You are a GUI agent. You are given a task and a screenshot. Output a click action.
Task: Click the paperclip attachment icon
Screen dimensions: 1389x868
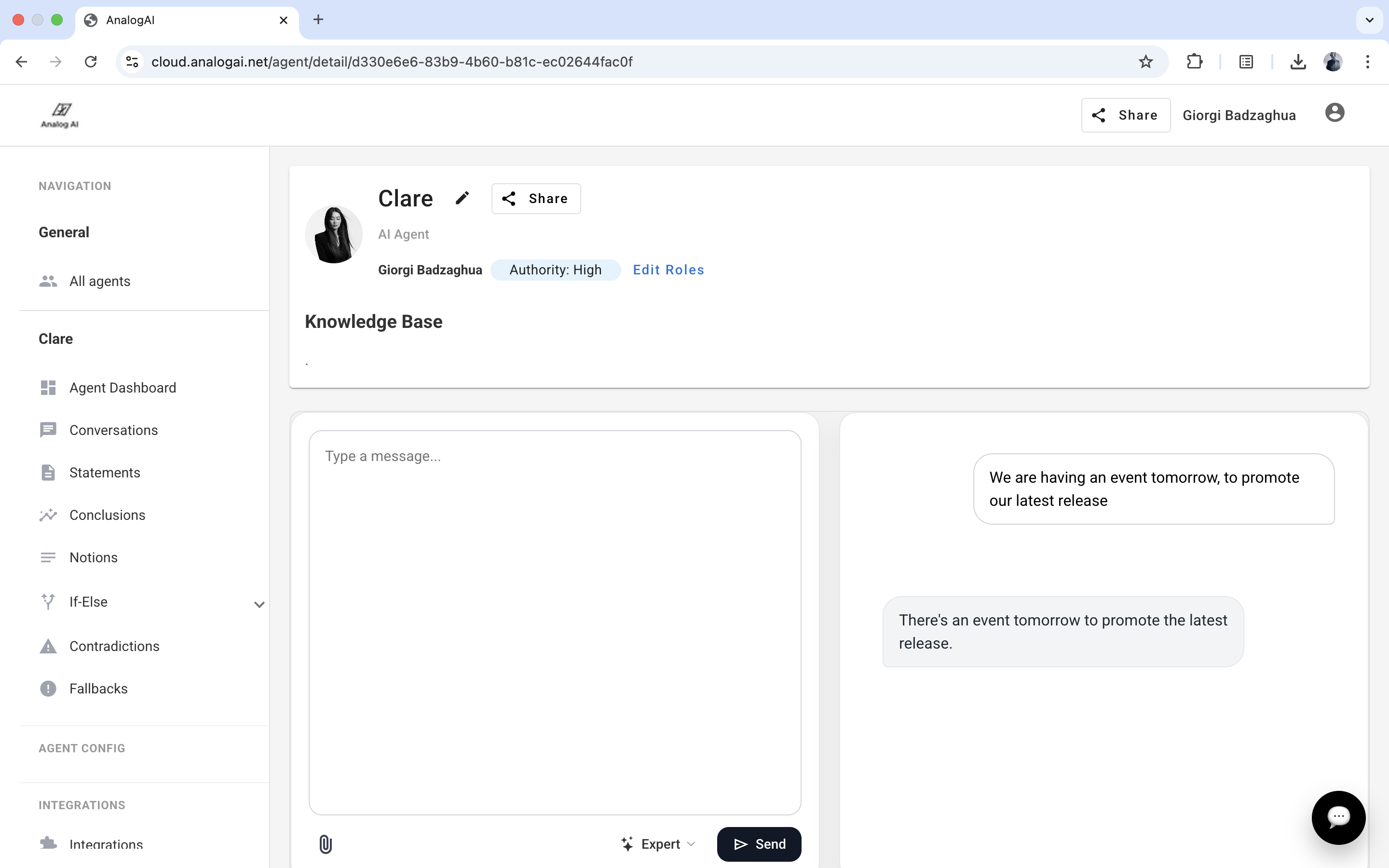point(326,844)
